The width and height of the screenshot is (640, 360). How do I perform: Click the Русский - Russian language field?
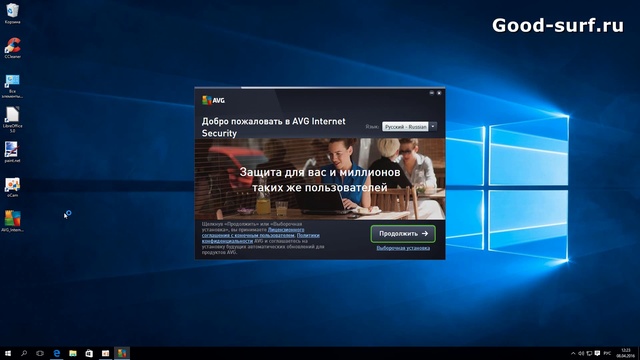tap(405, 127)
